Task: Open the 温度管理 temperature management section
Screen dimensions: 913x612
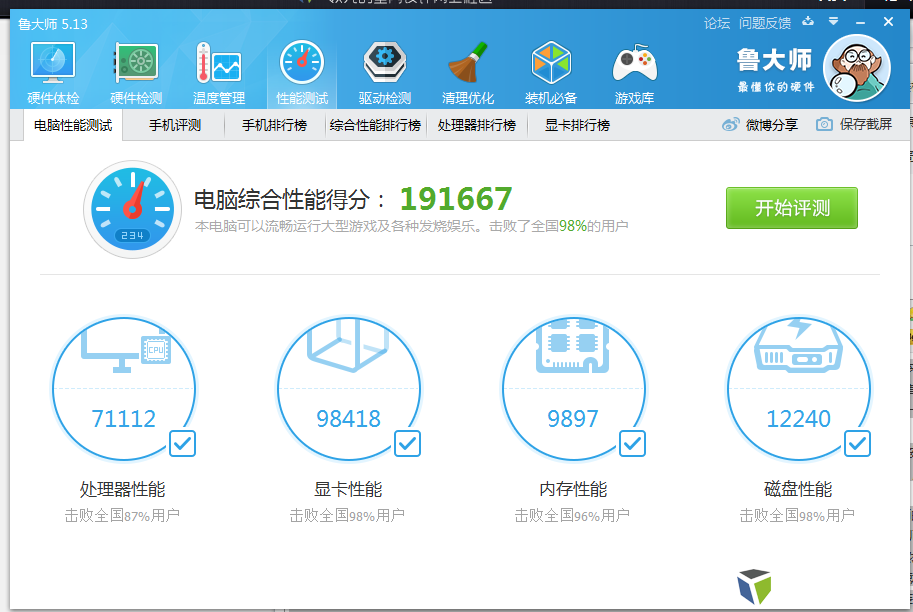Action: point(218,73)
